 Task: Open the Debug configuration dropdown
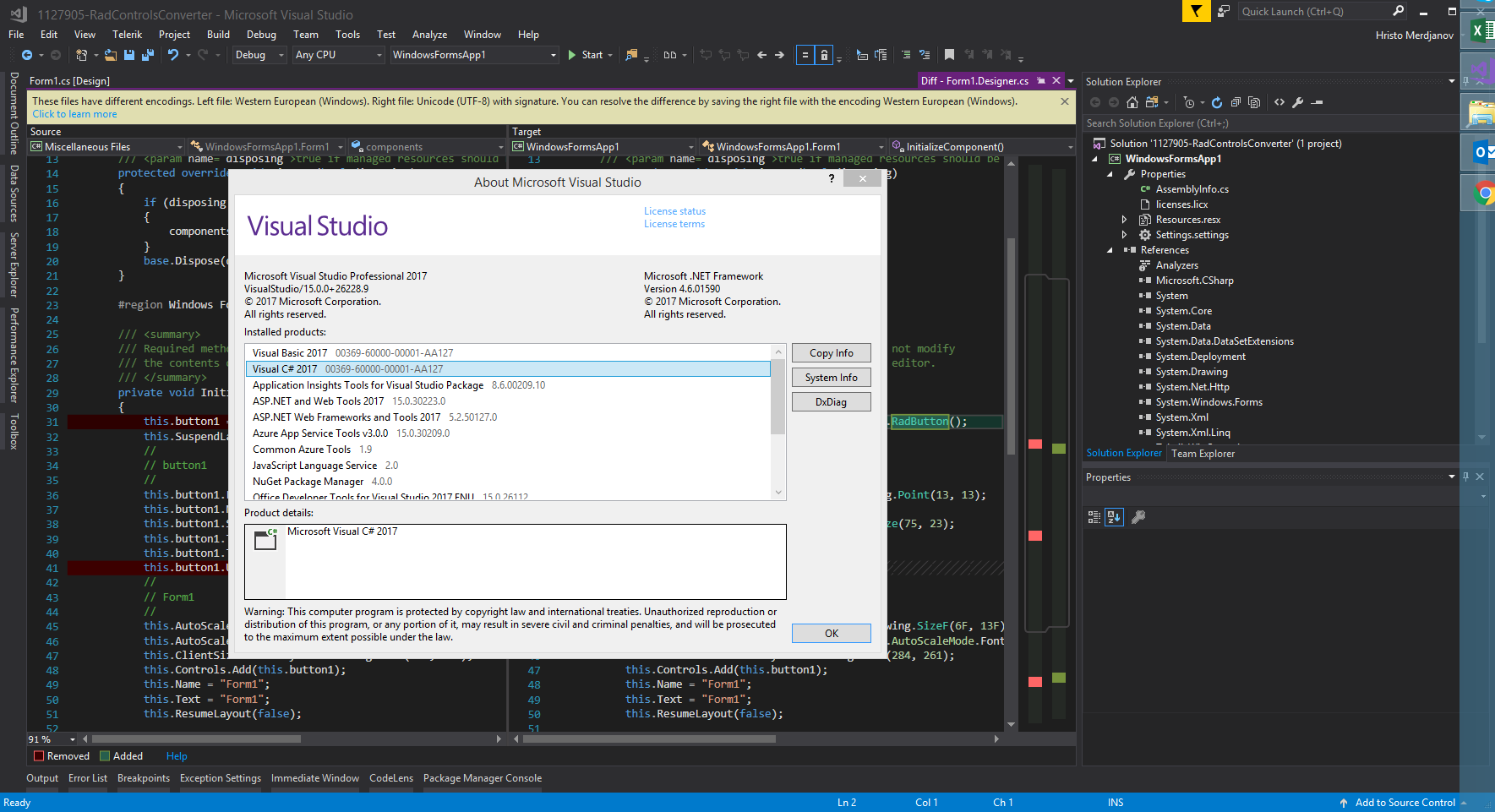click(x=259, y=55)
